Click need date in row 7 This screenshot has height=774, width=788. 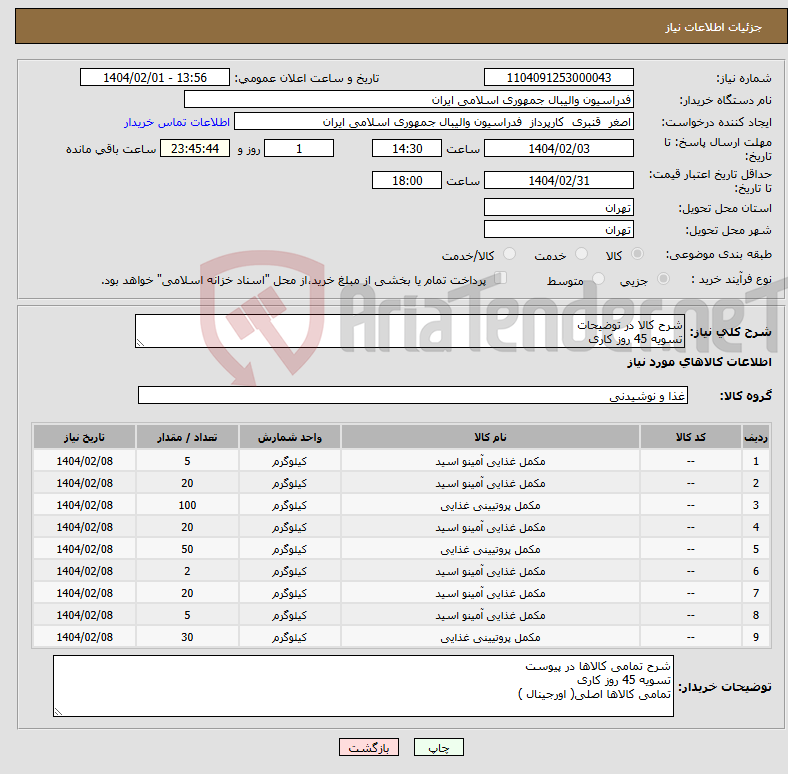(x=84, y=594)
